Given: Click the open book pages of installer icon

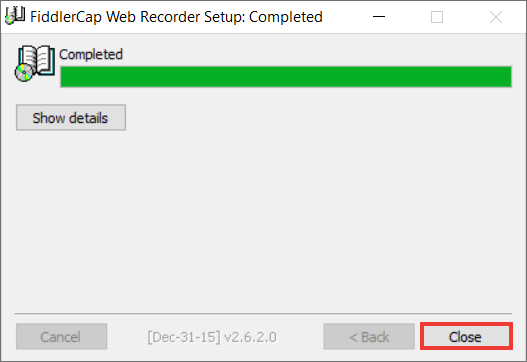Looking at the screenshot, I should tap(39, 59).
